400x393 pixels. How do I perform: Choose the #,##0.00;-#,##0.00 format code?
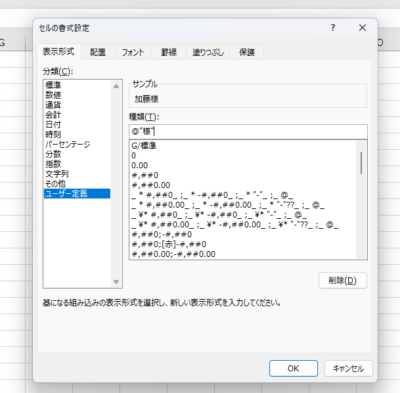pyautogui.click(x=243, y=254)
